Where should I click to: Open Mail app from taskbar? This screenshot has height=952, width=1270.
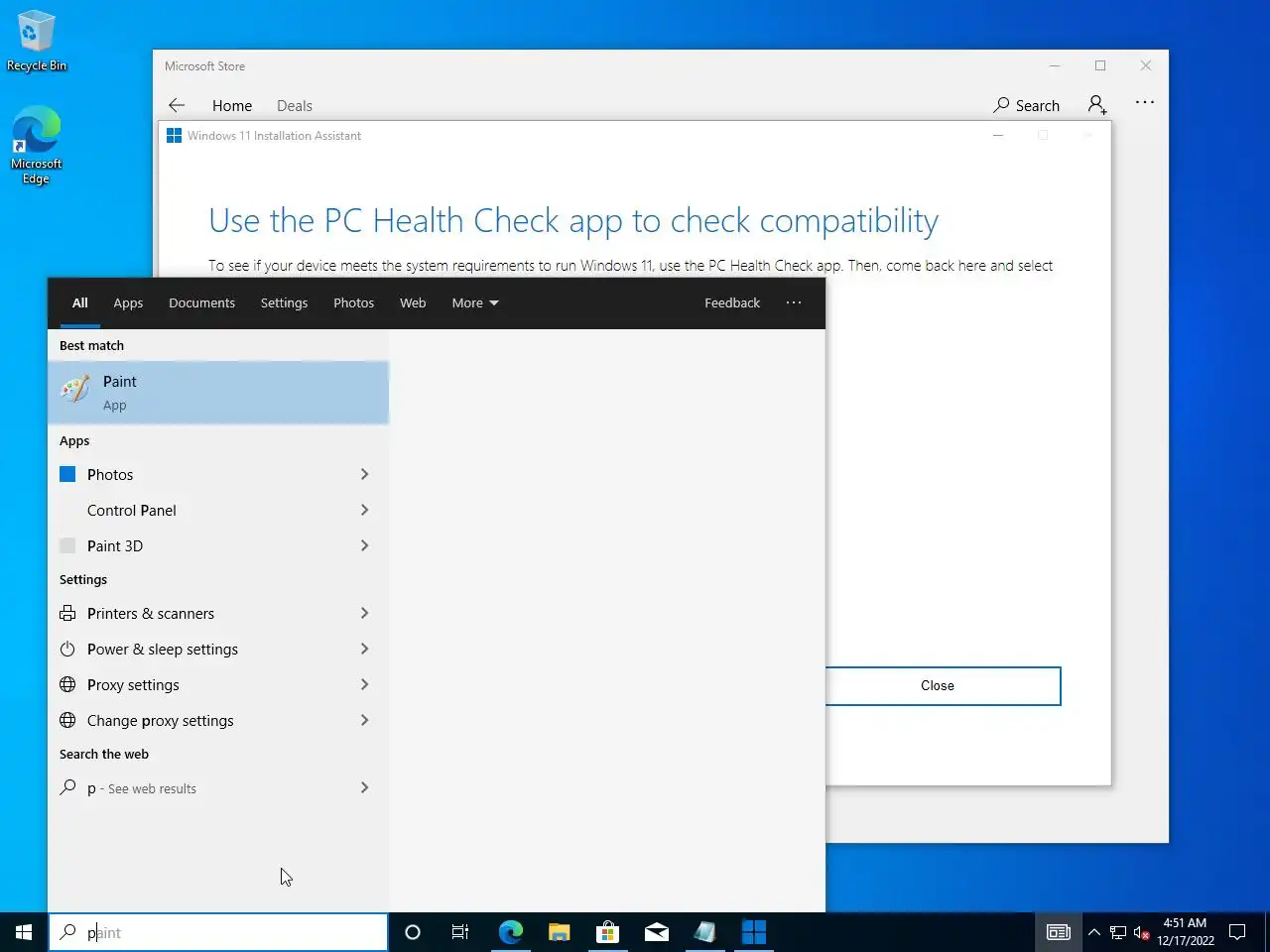coord(656,932)
